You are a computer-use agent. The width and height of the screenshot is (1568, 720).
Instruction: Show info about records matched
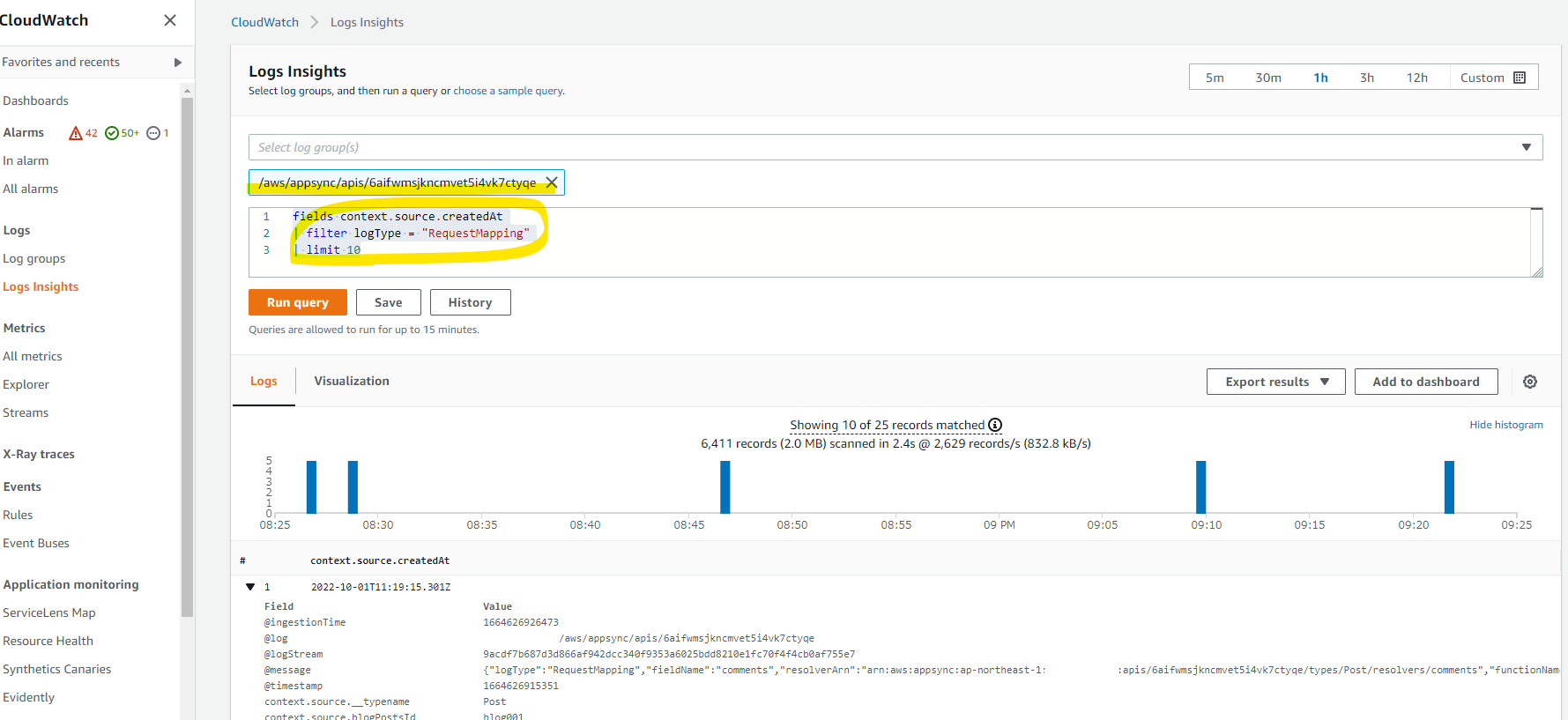coord(995,425)
